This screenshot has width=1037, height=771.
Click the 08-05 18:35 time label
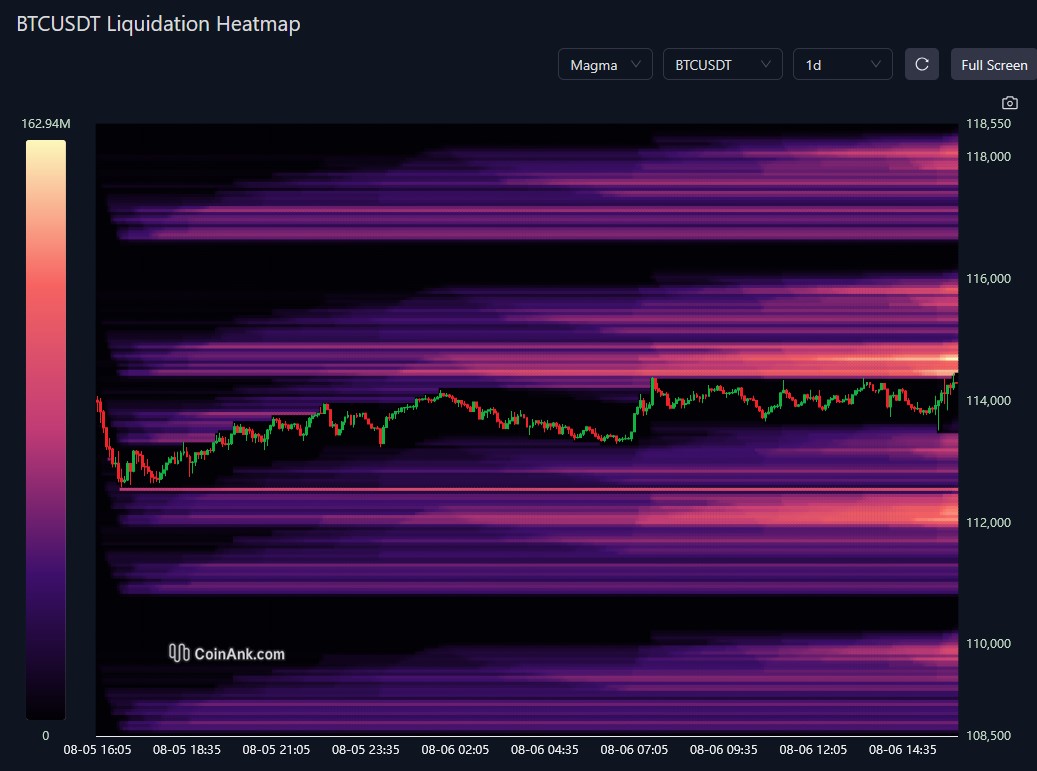pos(187,750)
